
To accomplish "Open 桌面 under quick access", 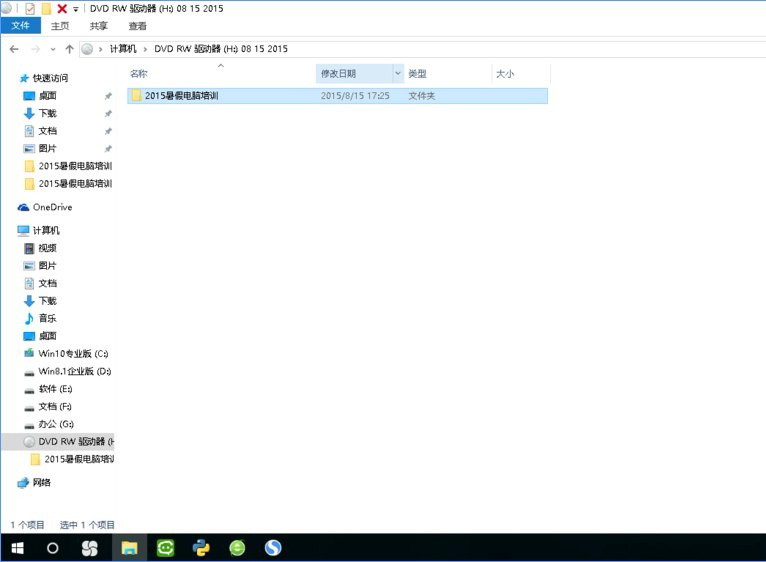I will tap(47, 96).
